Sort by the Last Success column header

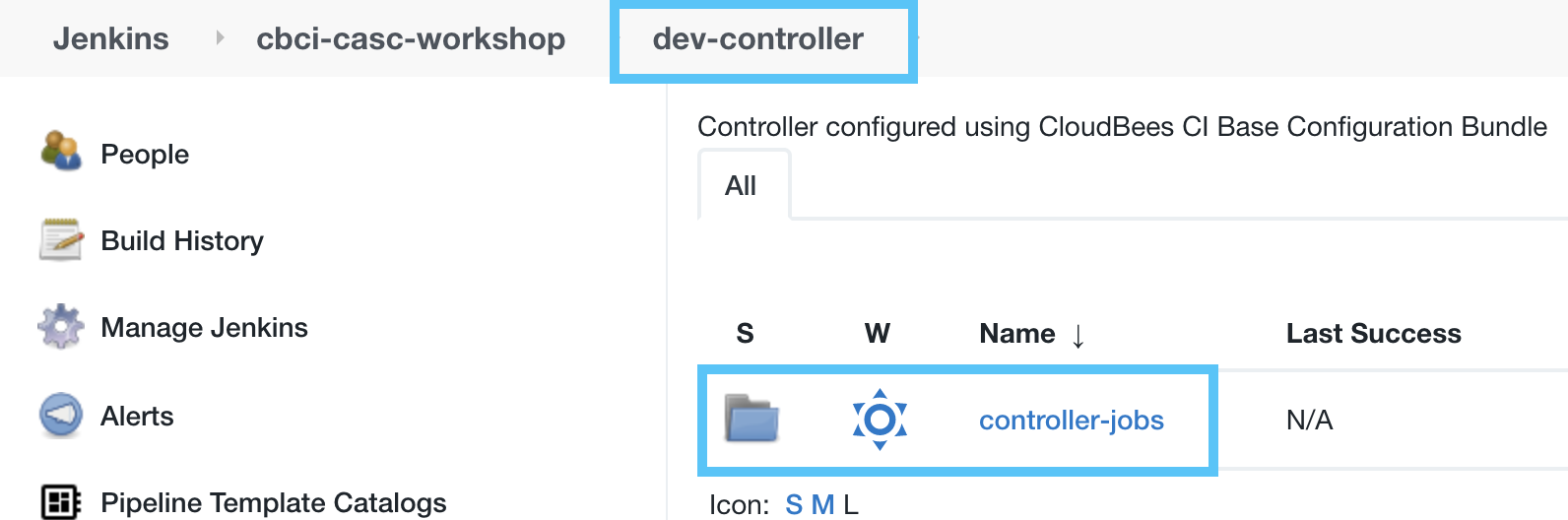1373,334
